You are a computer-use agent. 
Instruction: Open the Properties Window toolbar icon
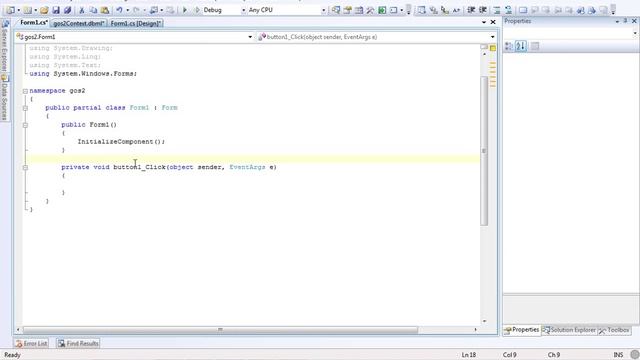coord(347,10)
